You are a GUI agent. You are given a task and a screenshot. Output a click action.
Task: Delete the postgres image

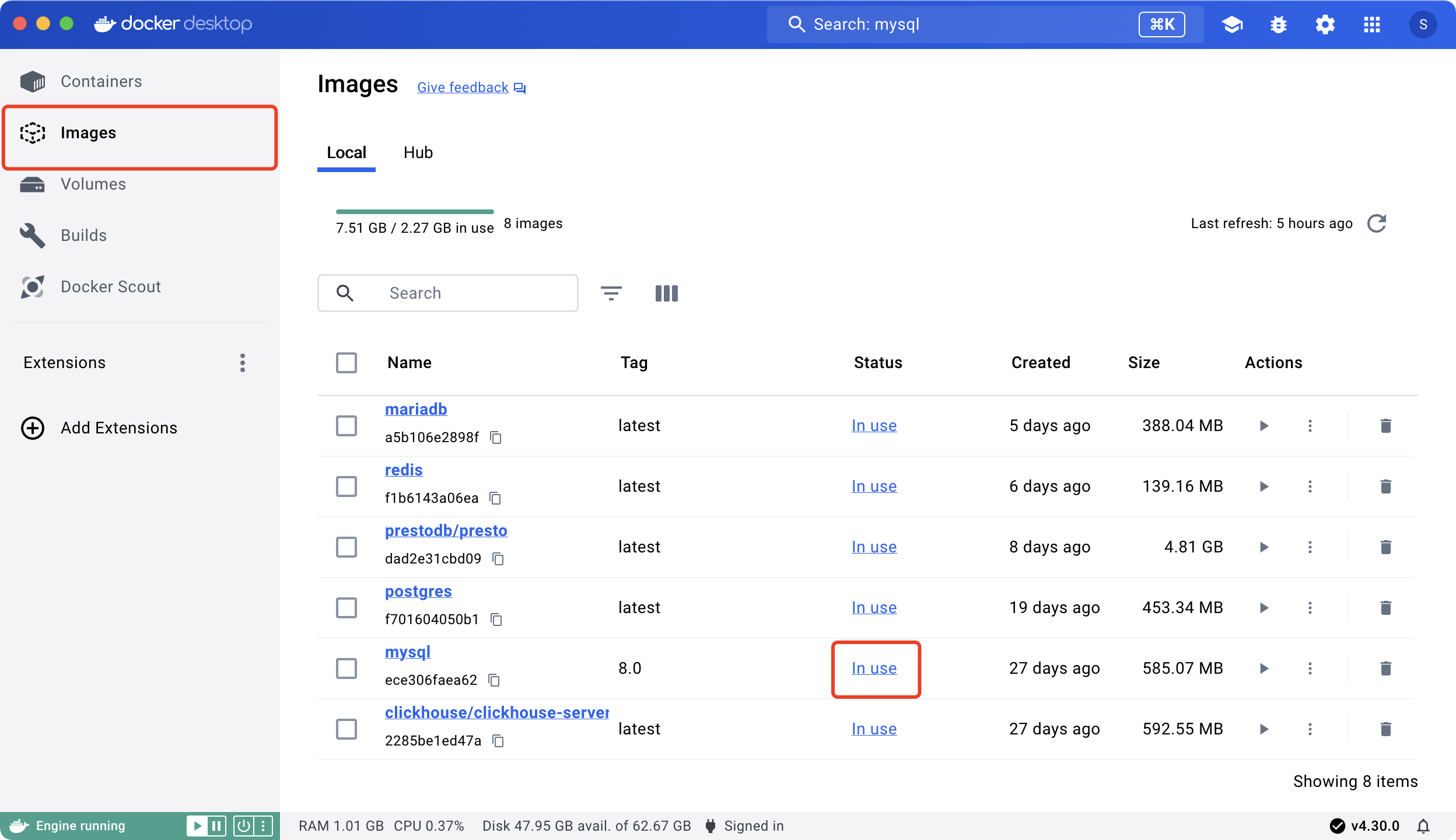pos(1386,608)
